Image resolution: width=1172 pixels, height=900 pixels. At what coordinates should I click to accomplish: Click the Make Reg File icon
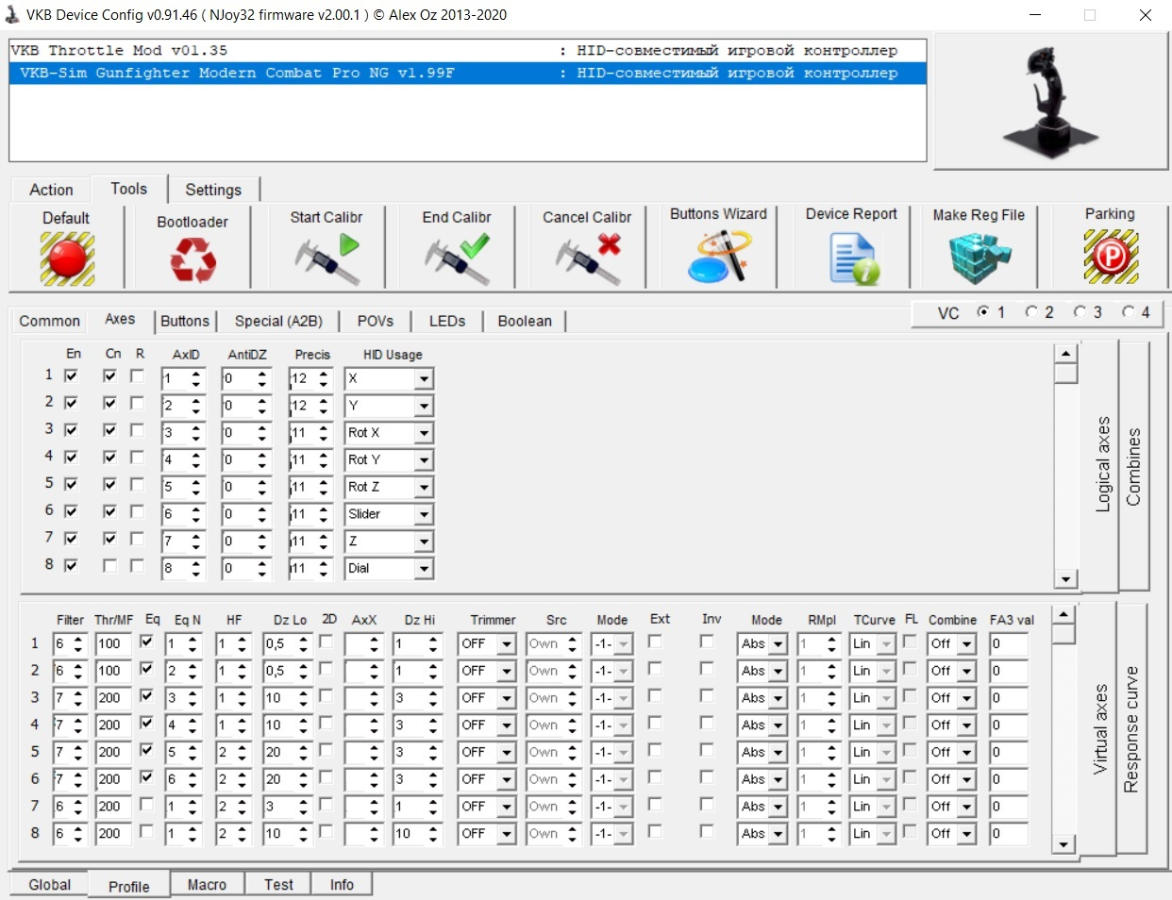tap(978, 258)
